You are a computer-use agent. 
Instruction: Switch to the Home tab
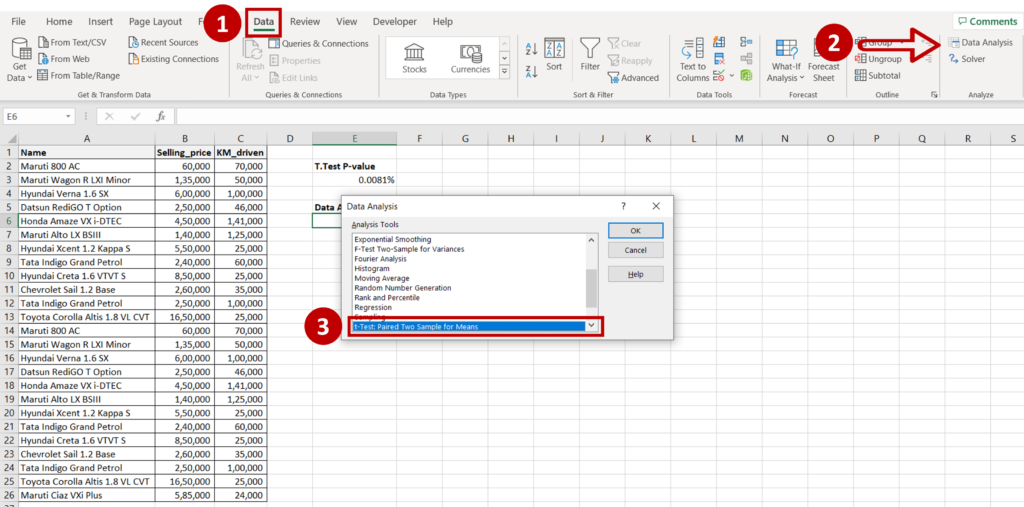(59, 22)
